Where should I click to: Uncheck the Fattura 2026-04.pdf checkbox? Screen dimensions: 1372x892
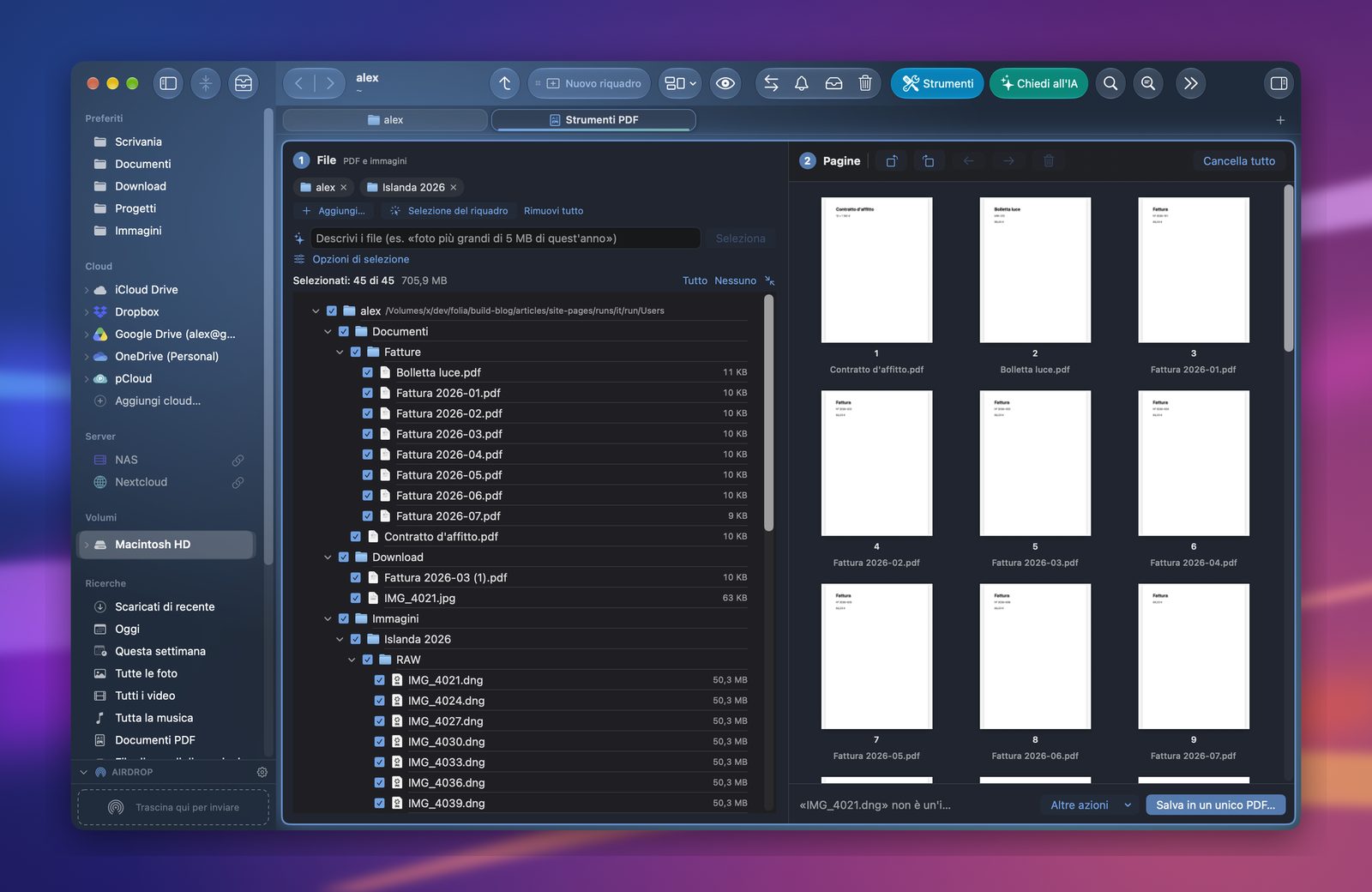[x=368, y=455]
